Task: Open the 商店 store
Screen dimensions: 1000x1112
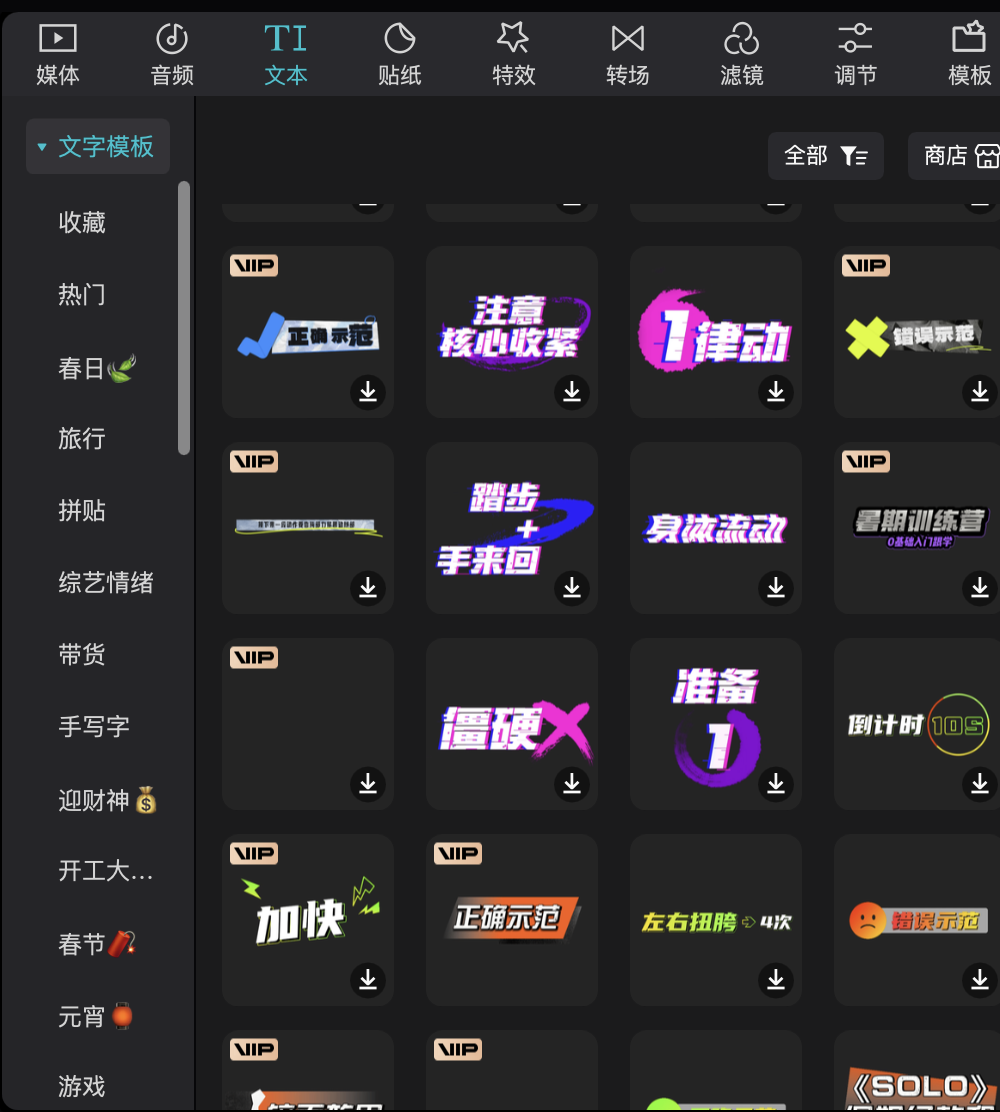Action: (954, 155)
